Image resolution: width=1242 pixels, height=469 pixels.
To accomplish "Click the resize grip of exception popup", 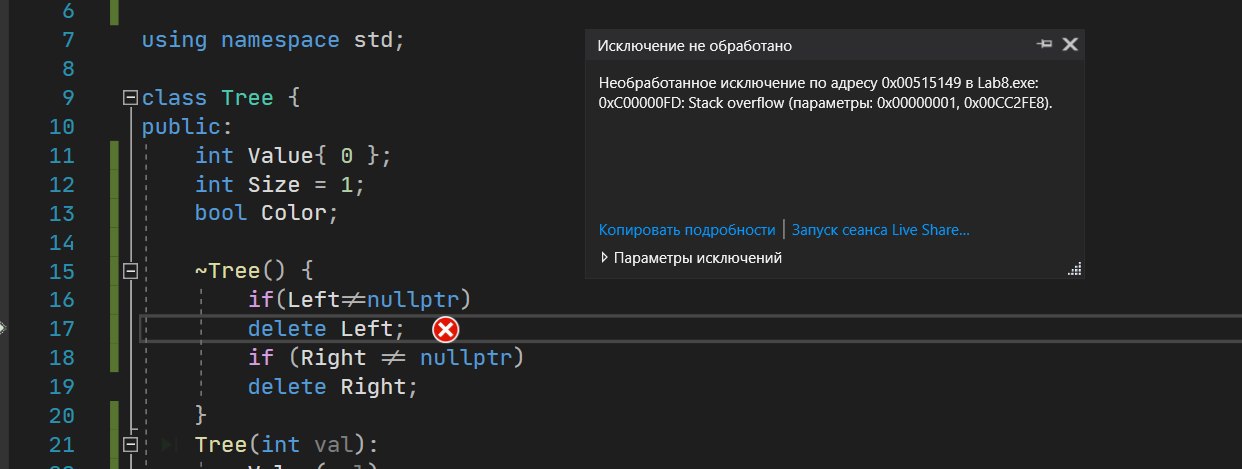I will click(x=1076, y=268).
